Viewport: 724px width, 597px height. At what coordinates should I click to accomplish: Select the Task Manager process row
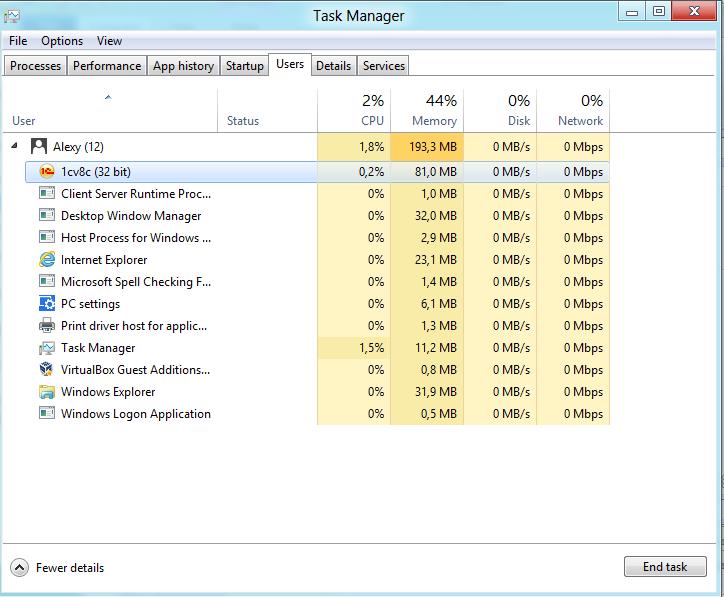(317, 348)
